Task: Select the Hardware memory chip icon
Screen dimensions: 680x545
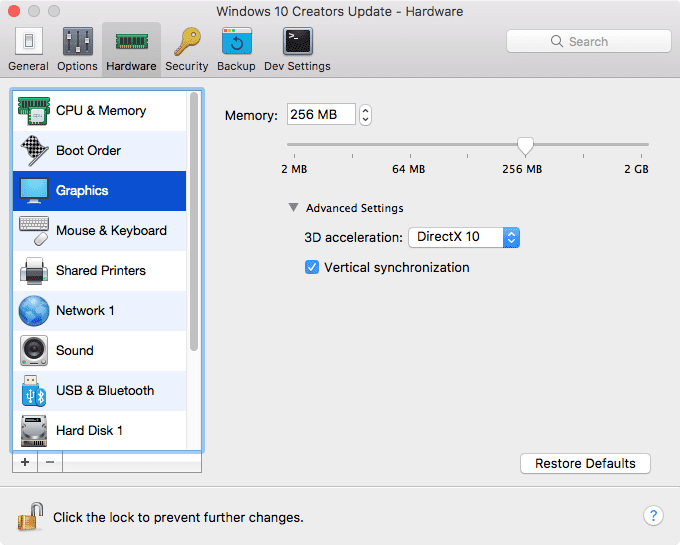Action: (131, 42)
